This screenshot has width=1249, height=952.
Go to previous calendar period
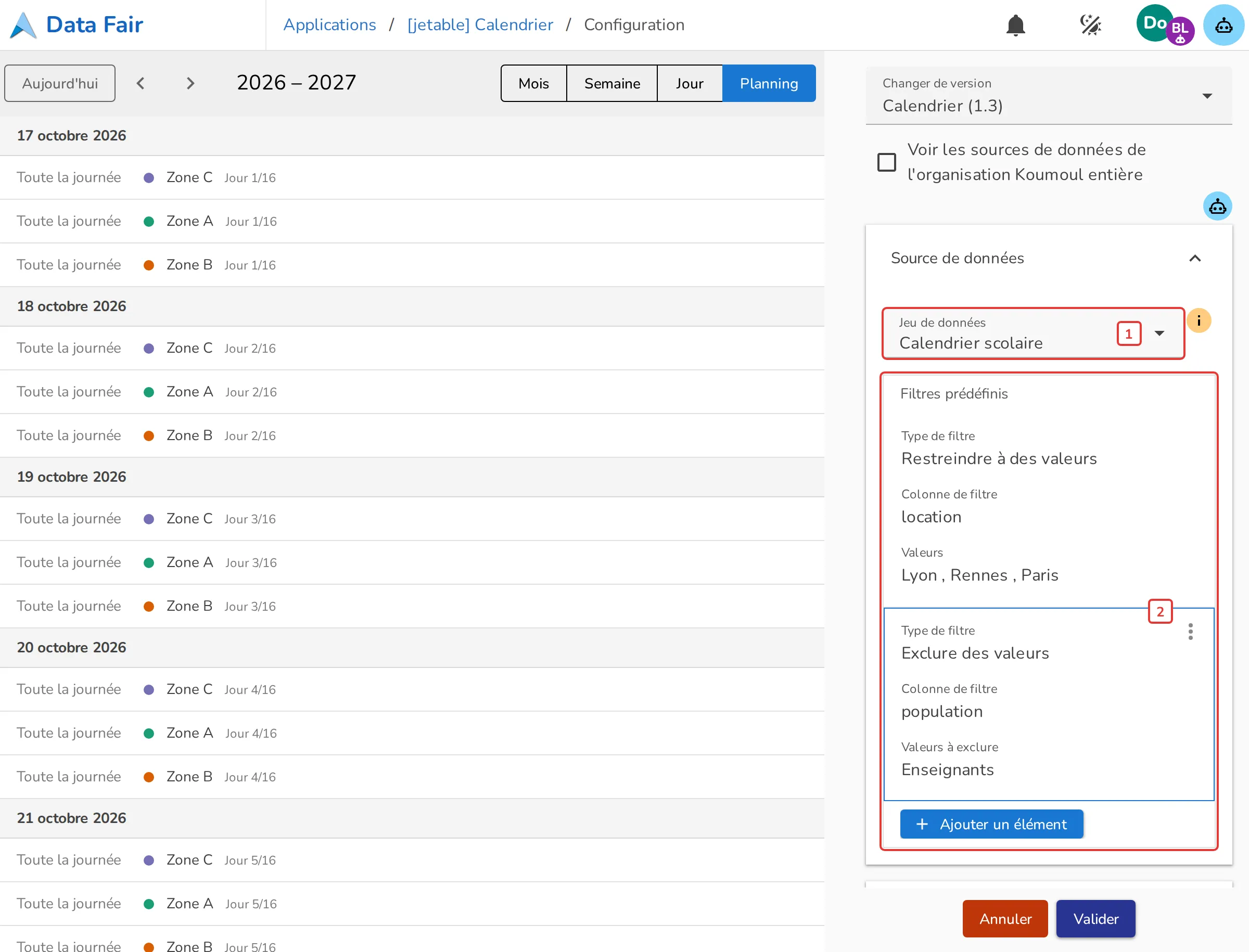click(141, 83)
